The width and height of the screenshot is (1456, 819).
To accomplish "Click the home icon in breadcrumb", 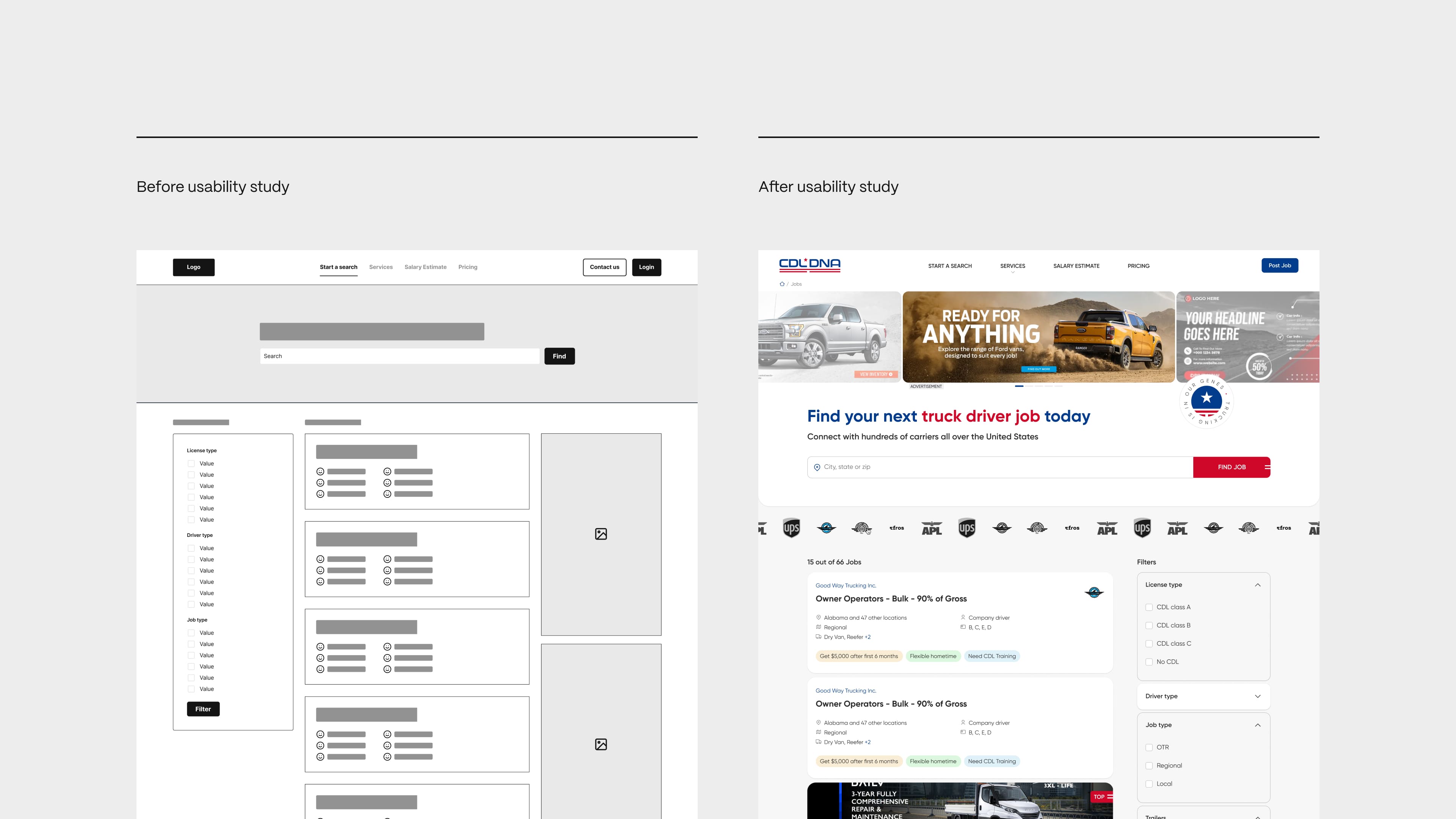I will [782, 284].
